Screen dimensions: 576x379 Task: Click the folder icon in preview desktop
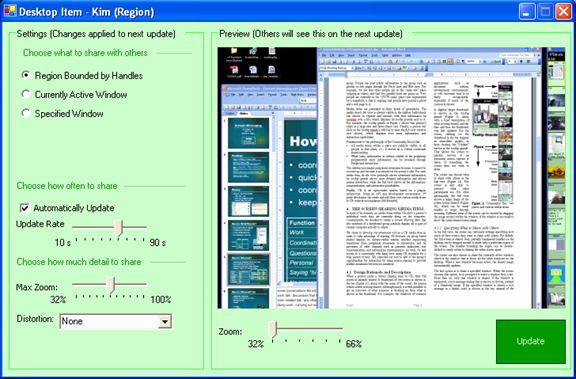pos(234,51)
